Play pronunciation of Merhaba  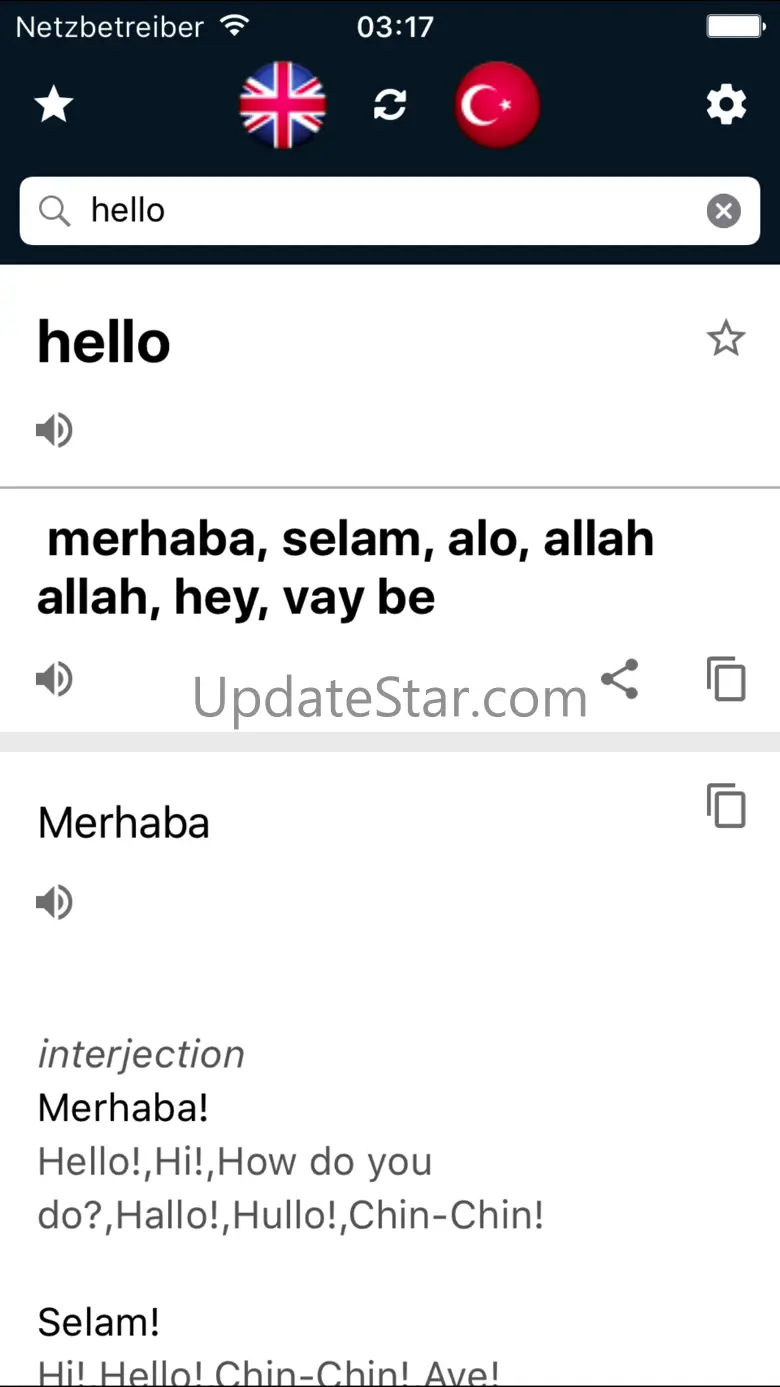[55, 902]
